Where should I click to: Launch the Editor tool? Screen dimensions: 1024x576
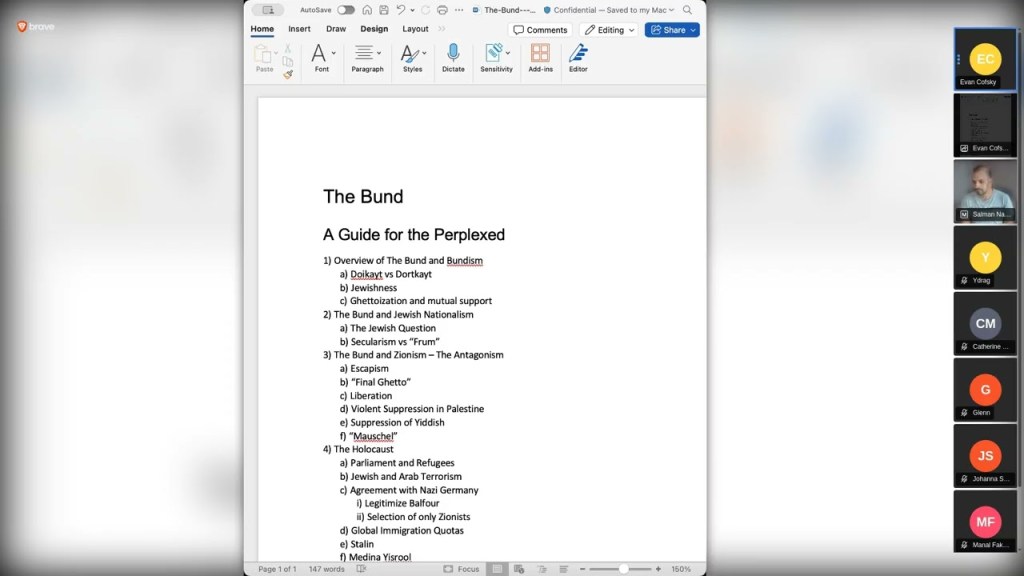(578, 58)
